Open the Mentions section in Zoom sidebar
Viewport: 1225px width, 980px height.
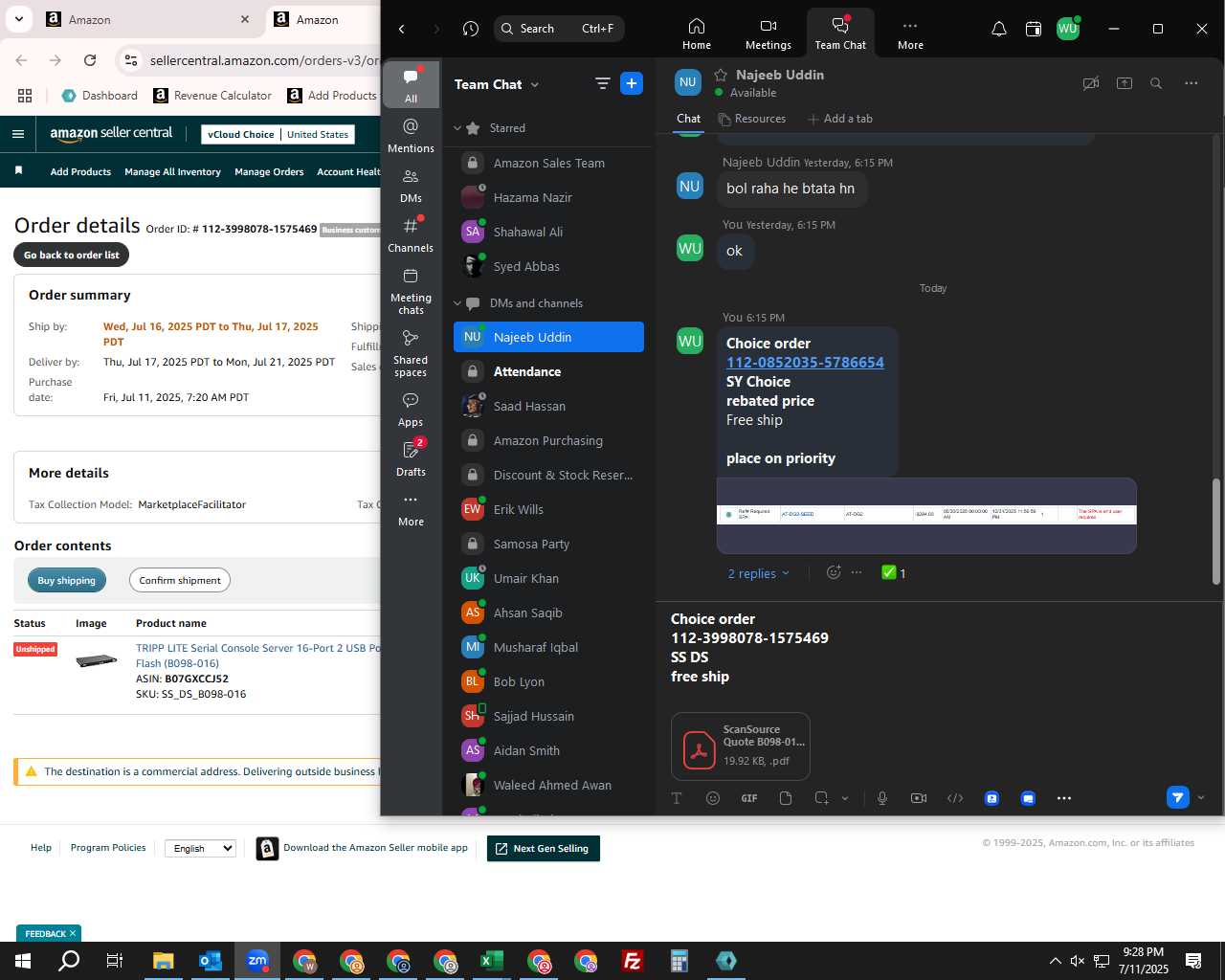point(411,135)
